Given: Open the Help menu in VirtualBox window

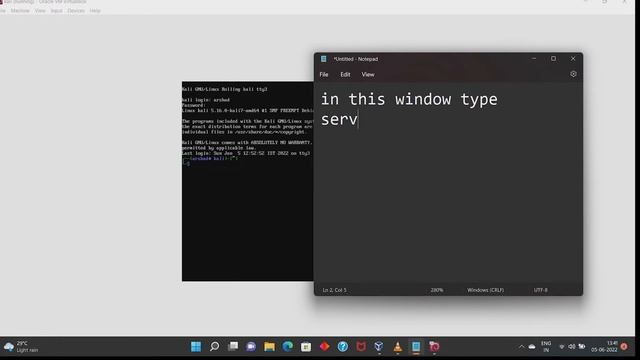Looking at the screenshot, I should (x=95, y=11).
